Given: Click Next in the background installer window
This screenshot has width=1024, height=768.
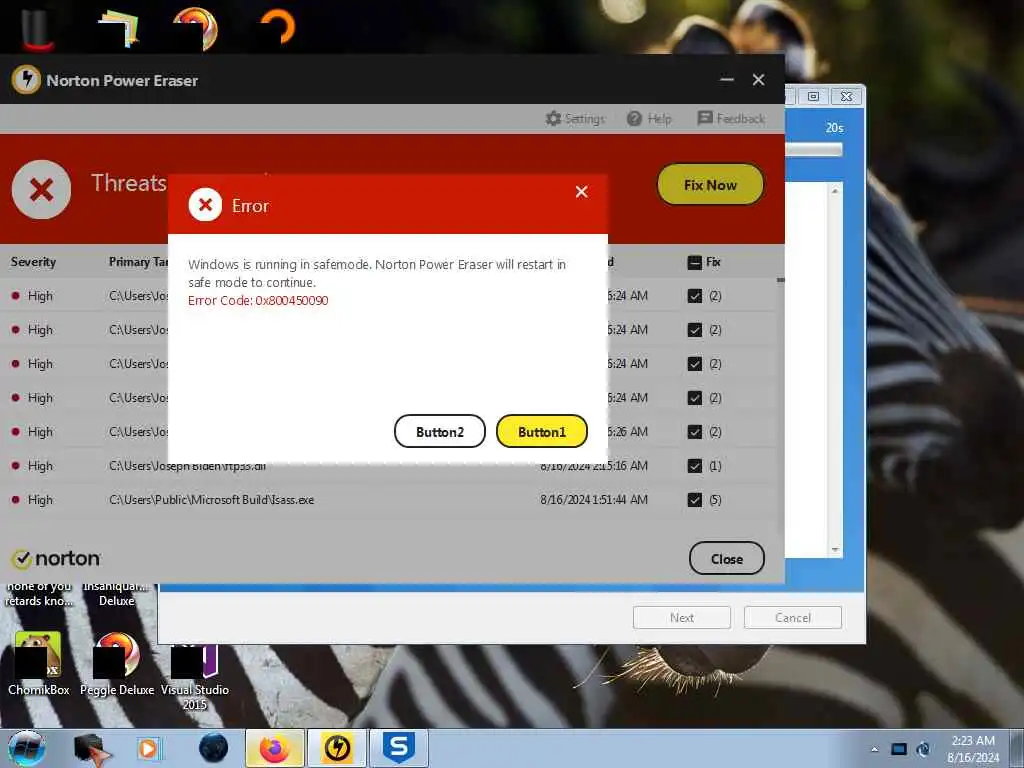Looking at the screenshot, I should coord(681,618).
